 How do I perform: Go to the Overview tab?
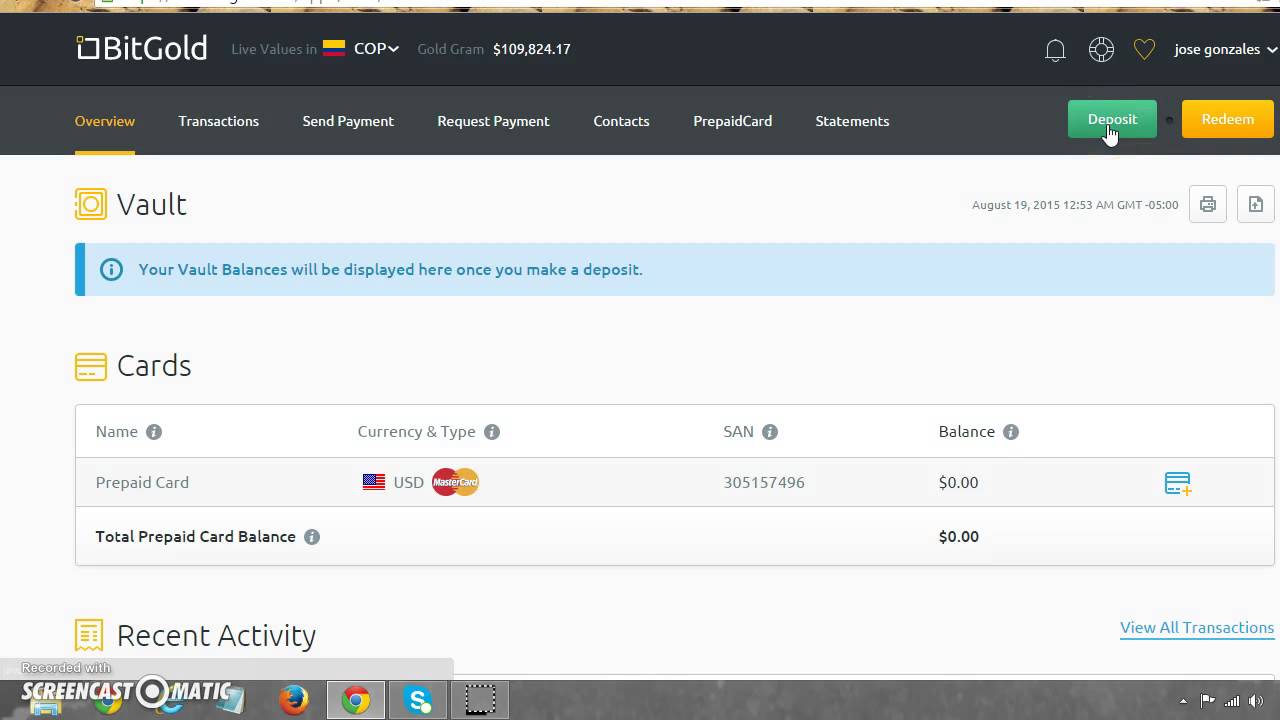click(105, 121)
